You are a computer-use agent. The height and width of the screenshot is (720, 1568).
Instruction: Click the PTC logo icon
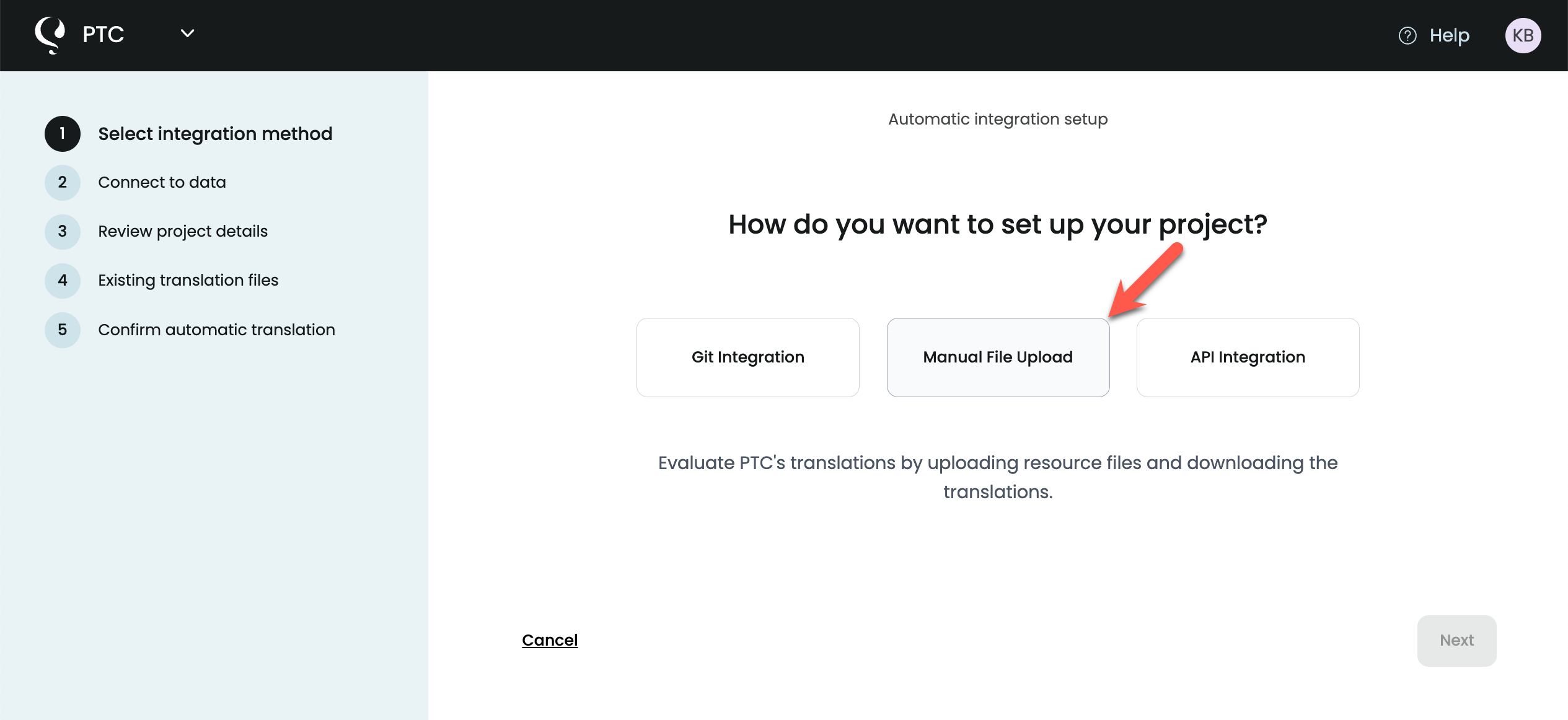(50, 35)
